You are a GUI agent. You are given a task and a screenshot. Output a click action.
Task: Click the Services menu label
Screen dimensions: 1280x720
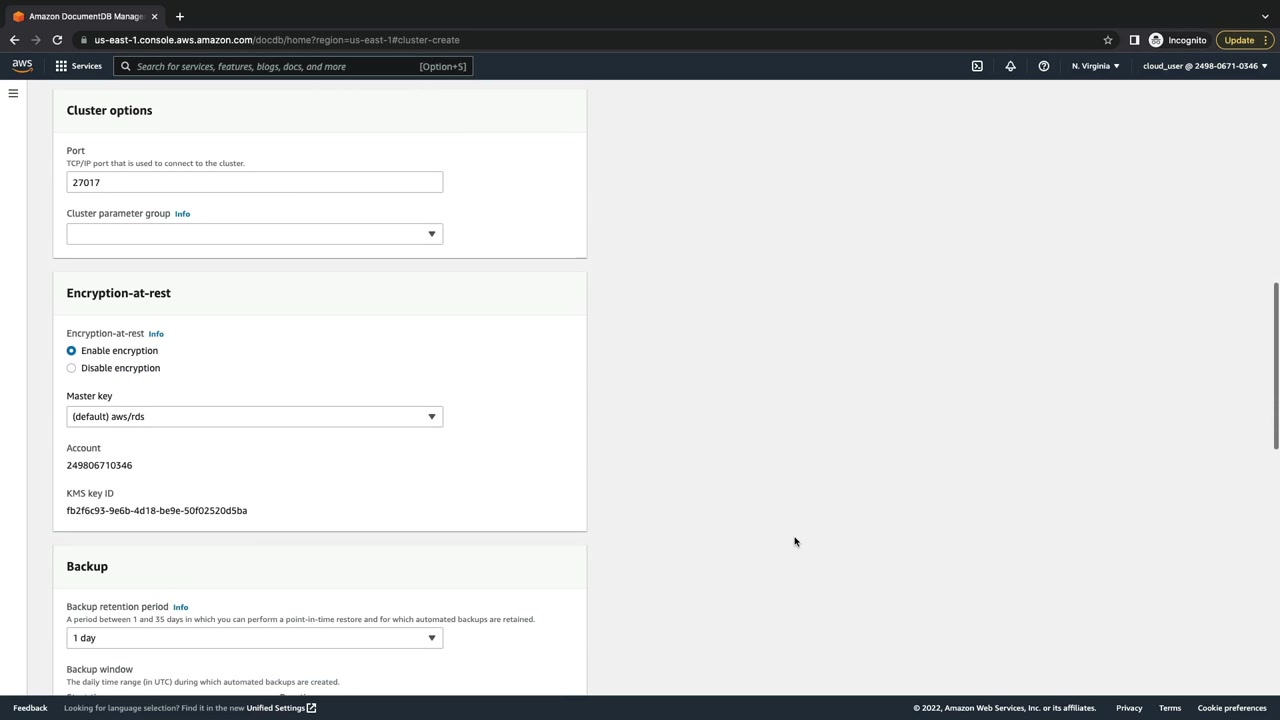click(x=86, y=66)
